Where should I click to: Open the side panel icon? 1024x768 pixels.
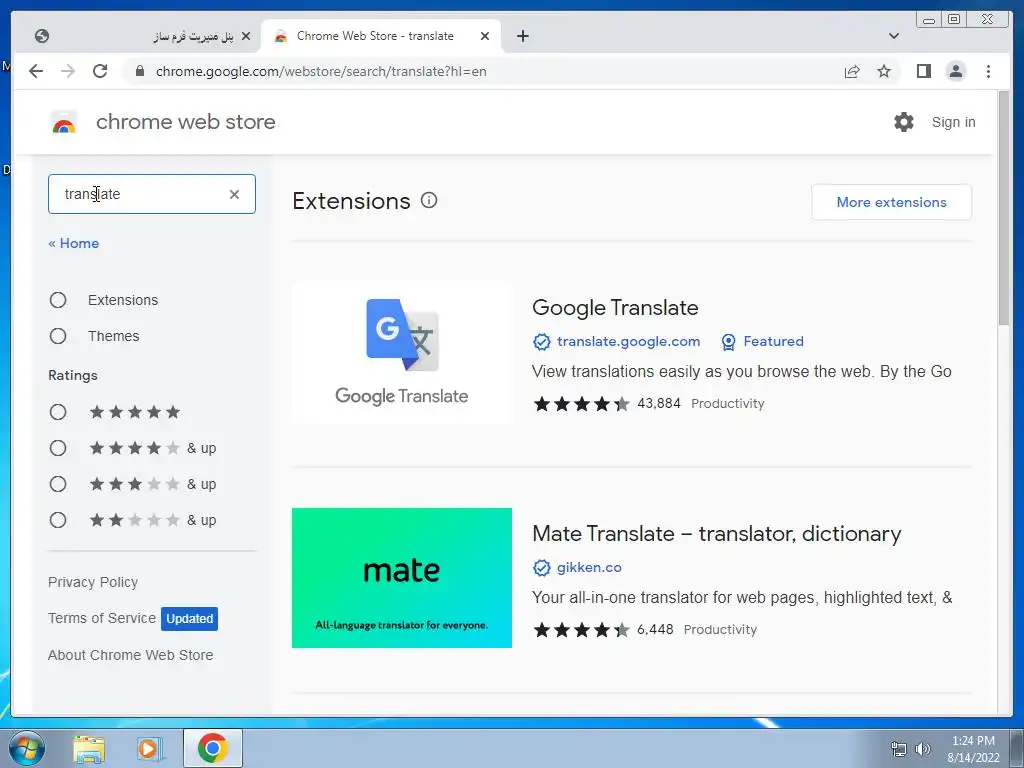pyautogui.click(x=923, y=71)
